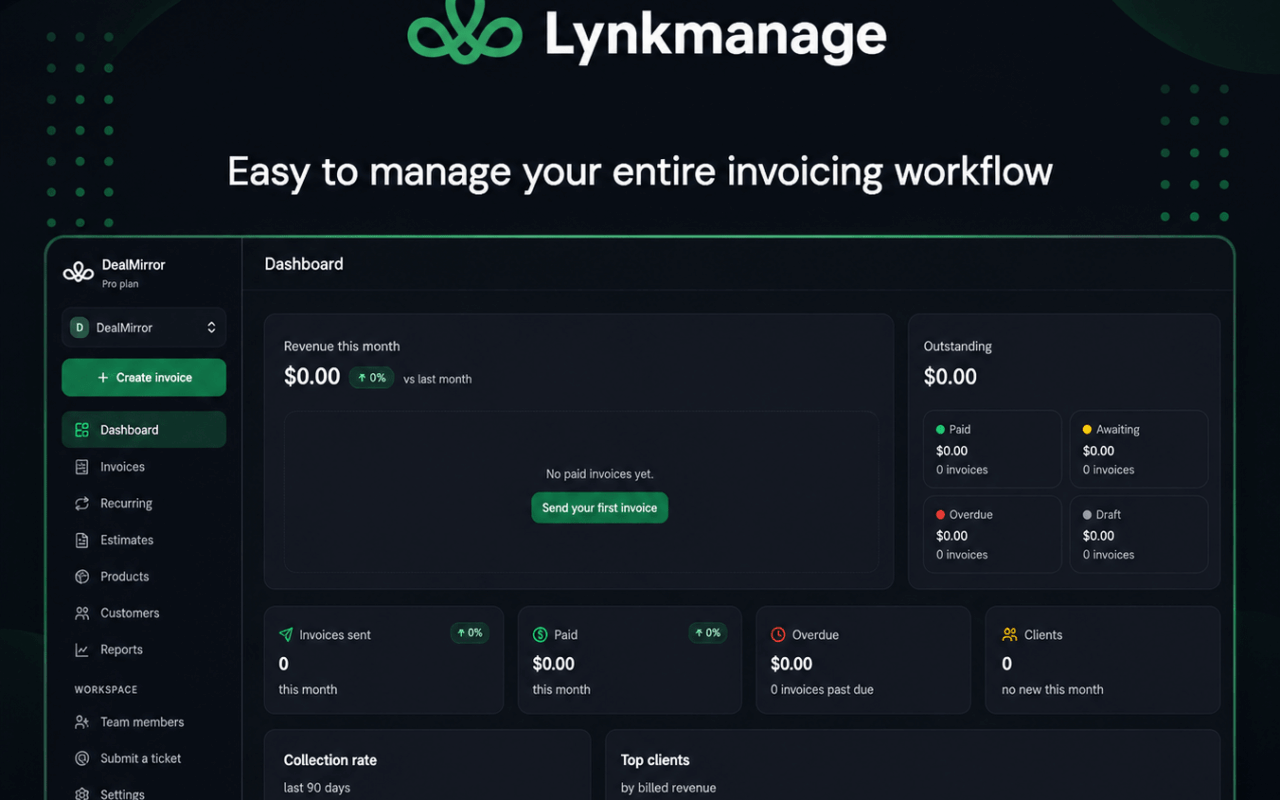Click the Customers people icon
The width and height of the screenshot is (1280, 800).
coord(82,613)
